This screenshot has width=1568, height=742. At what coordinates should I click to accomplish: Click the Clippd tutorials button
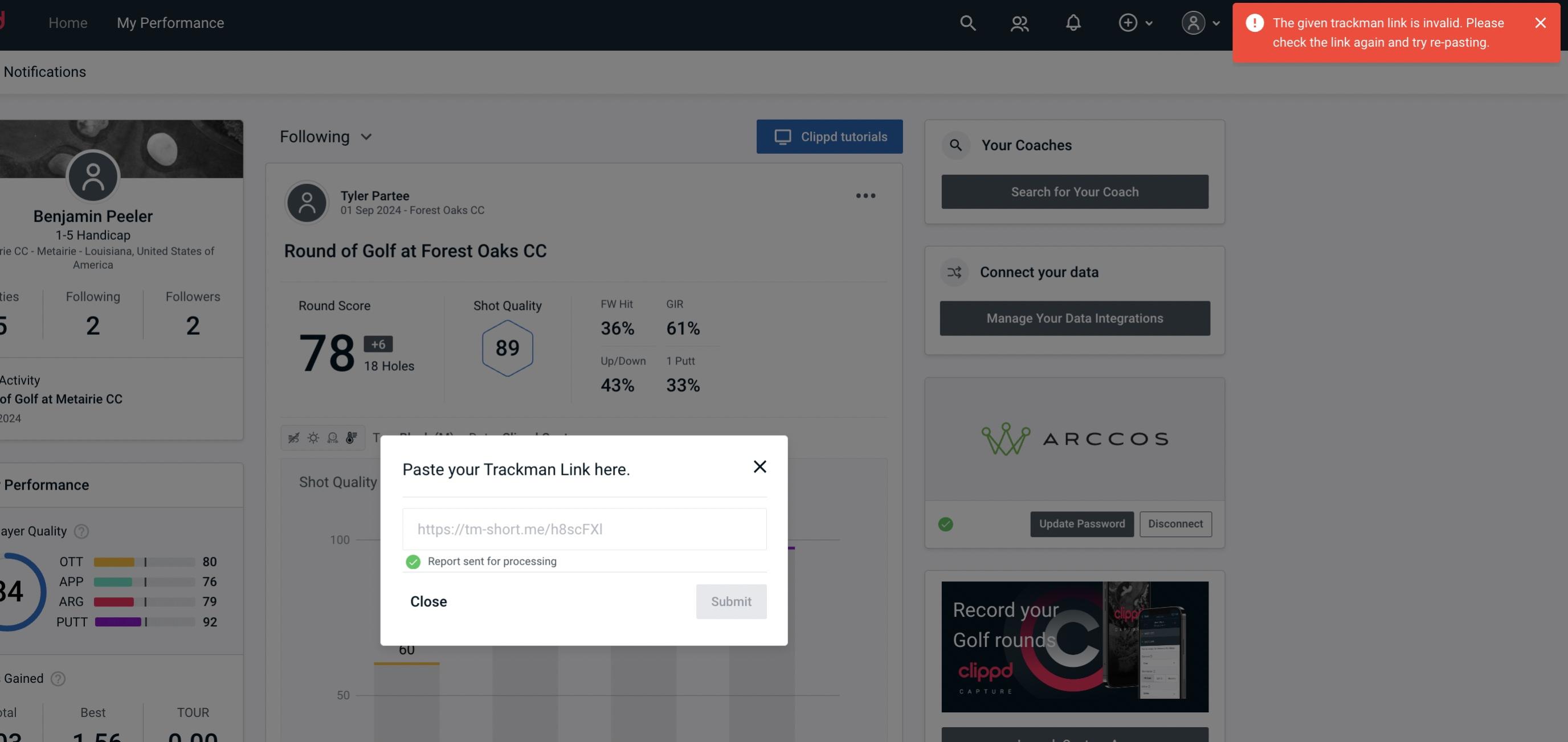pyautogui.click(x=830, y=136)
